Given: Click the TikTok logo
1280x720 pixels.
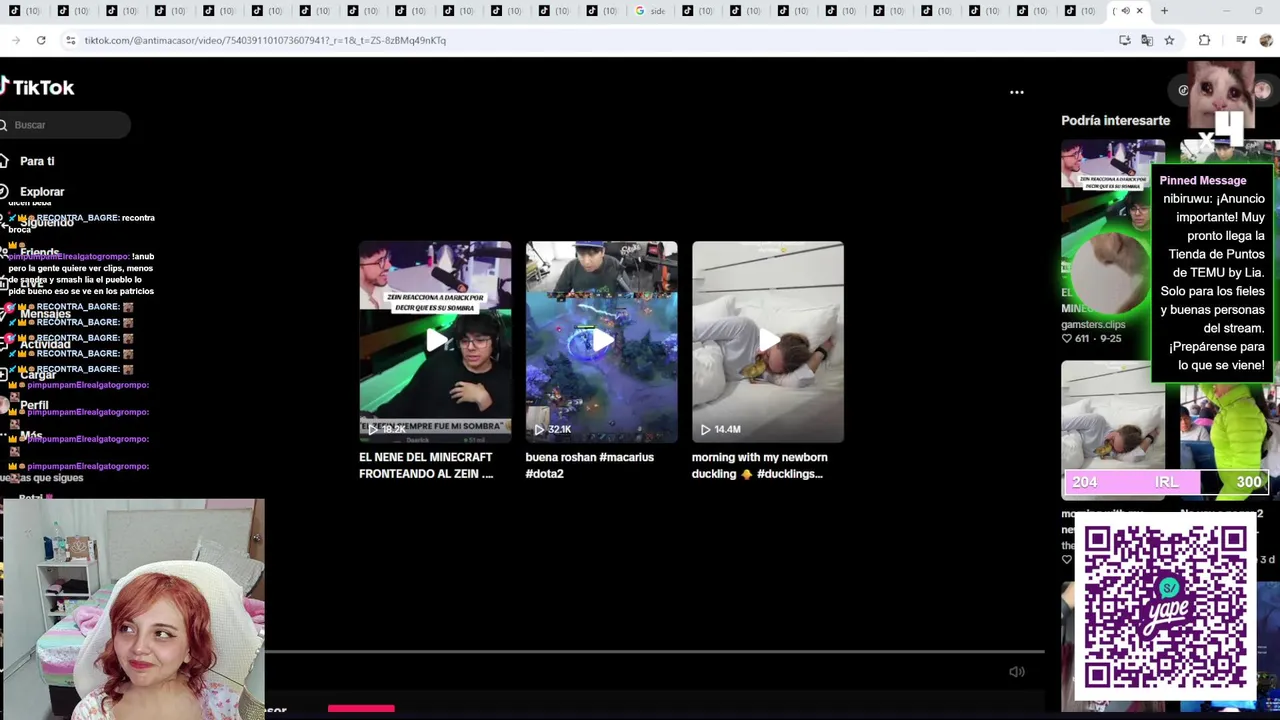Looking at the screenshot, I should [x=37, y=87].
